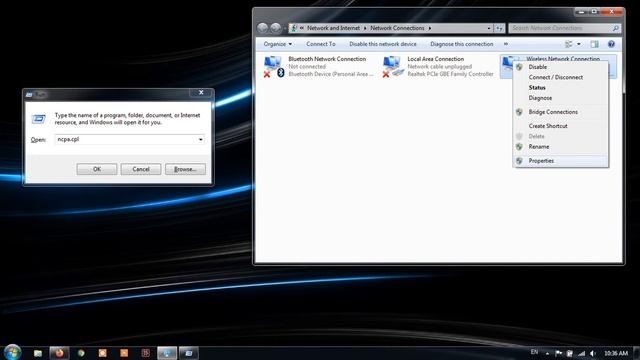Select Rename in the context menu
The image size is (640, 360).
pyautogui.click(x=560, y=147)
